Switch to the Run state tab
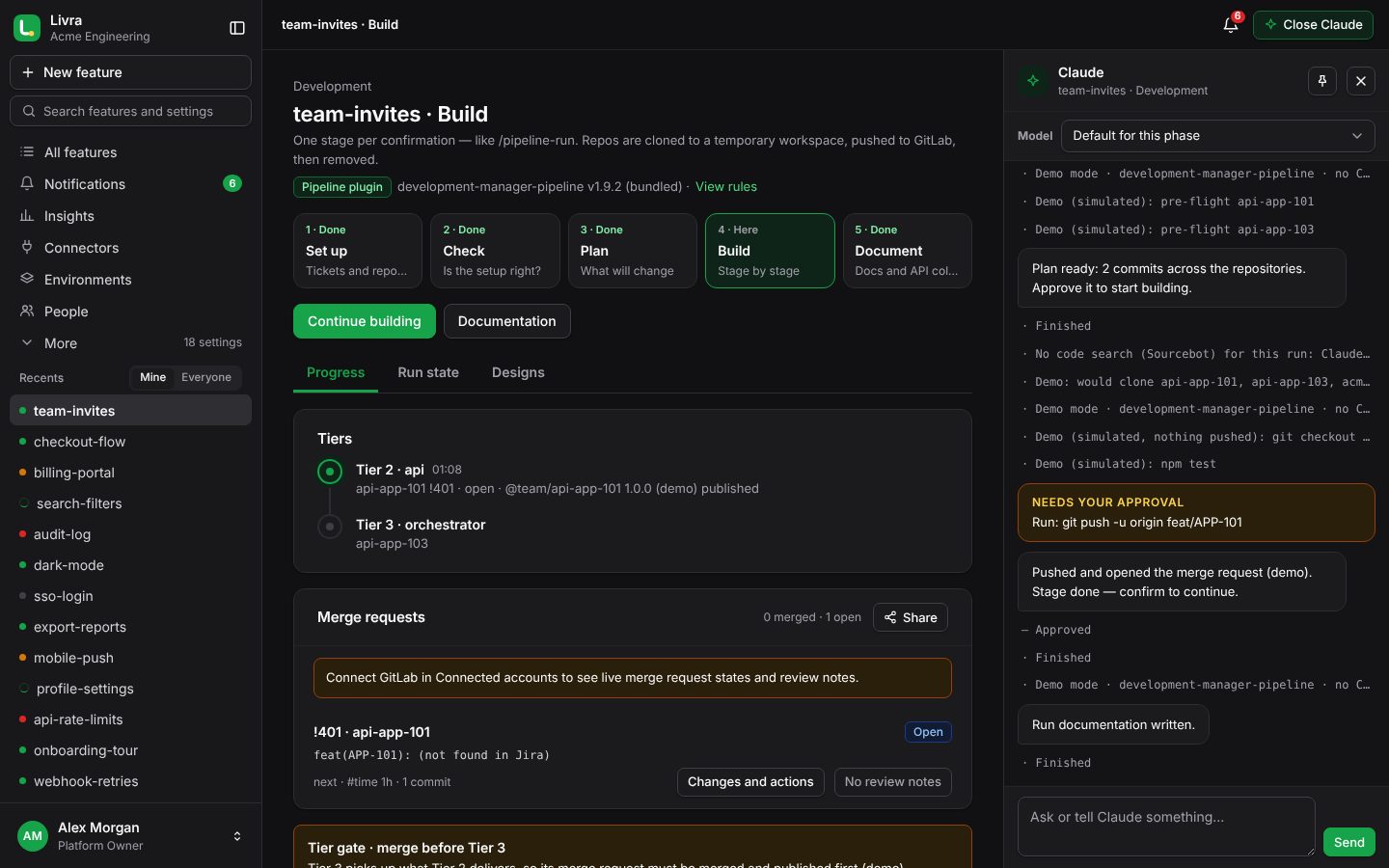Image resolution: width=1389 pixels, height=868 pixels. 428,372
